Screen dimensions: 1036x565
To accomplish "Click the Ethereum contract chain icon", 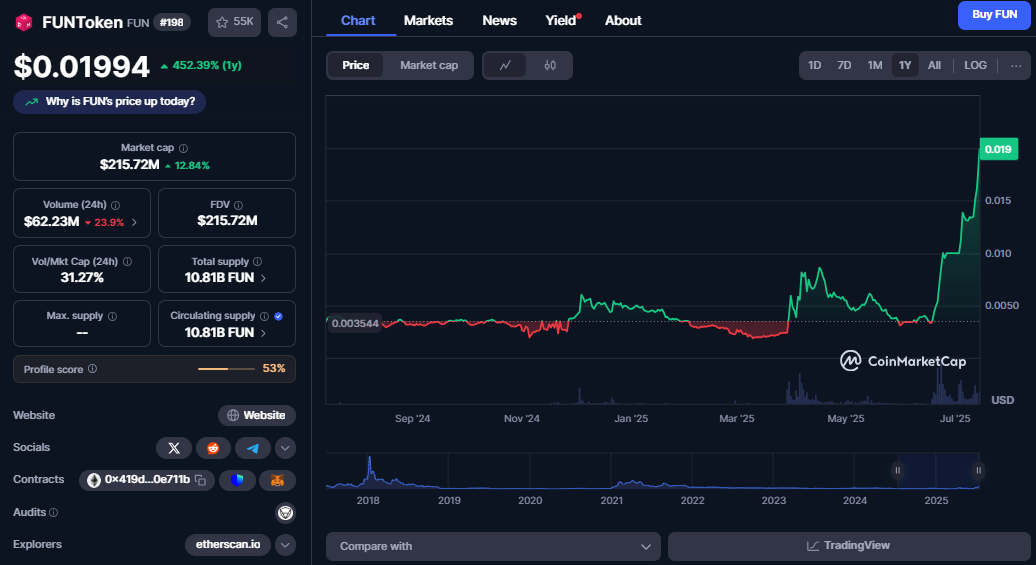I will (x=94, y=480).
